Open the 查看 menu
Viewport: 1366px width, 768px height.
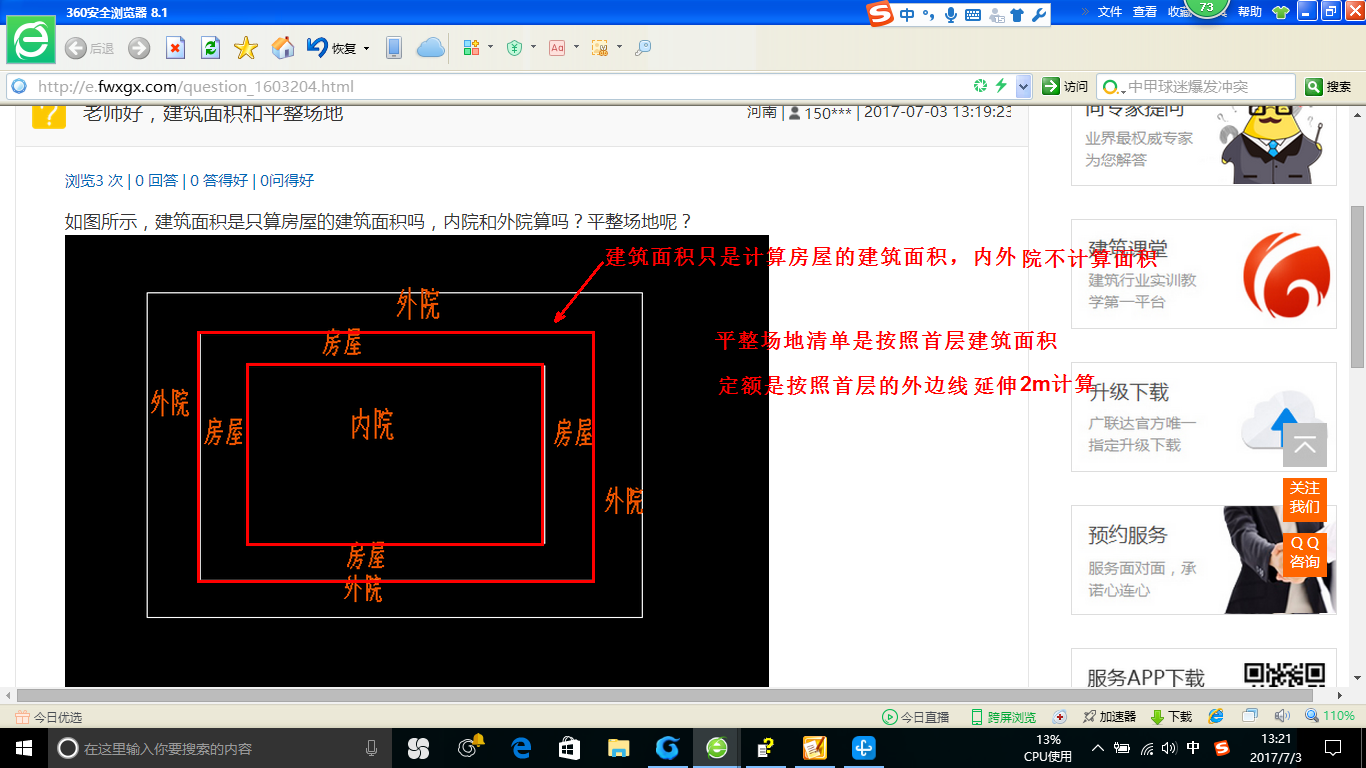point(1145,12)
